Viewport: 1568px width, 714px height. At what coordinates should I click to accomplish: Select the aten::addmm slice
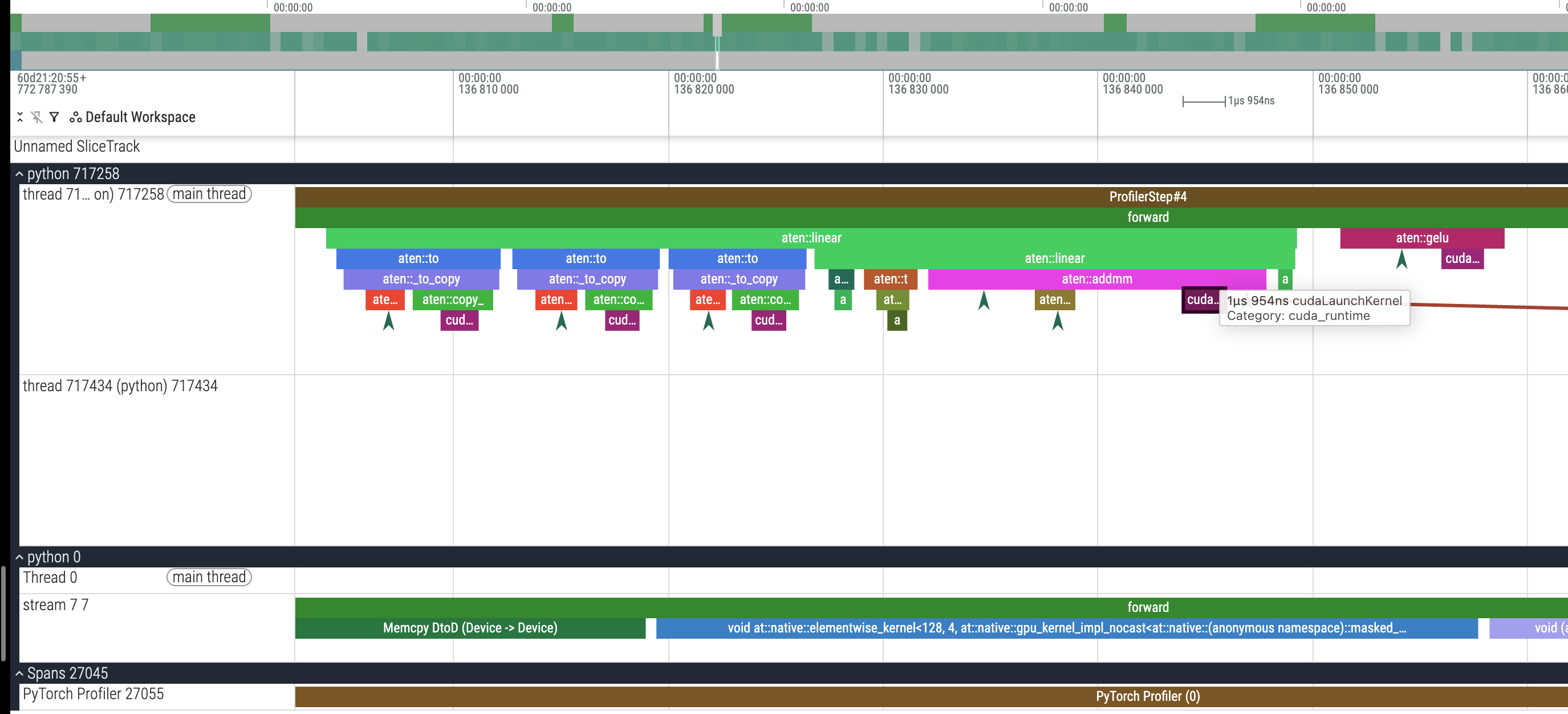(x=1096, y=279)
